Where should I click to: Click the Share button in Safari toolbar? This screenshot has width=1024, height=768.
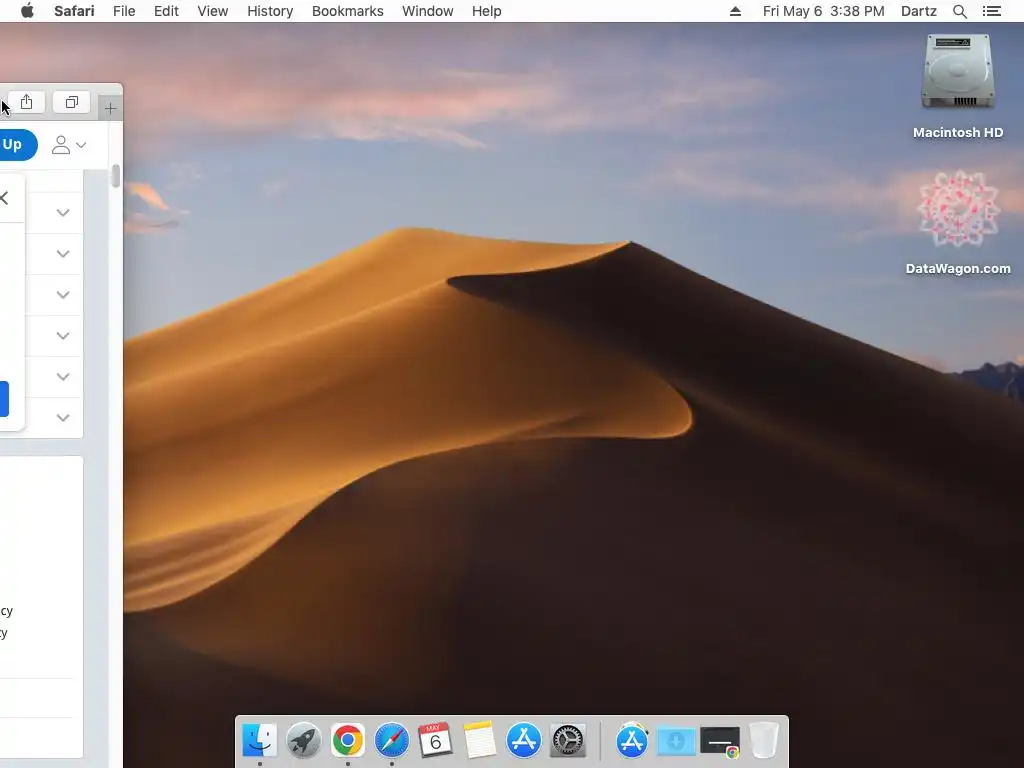pyautogui.click(x=26, y=102)
